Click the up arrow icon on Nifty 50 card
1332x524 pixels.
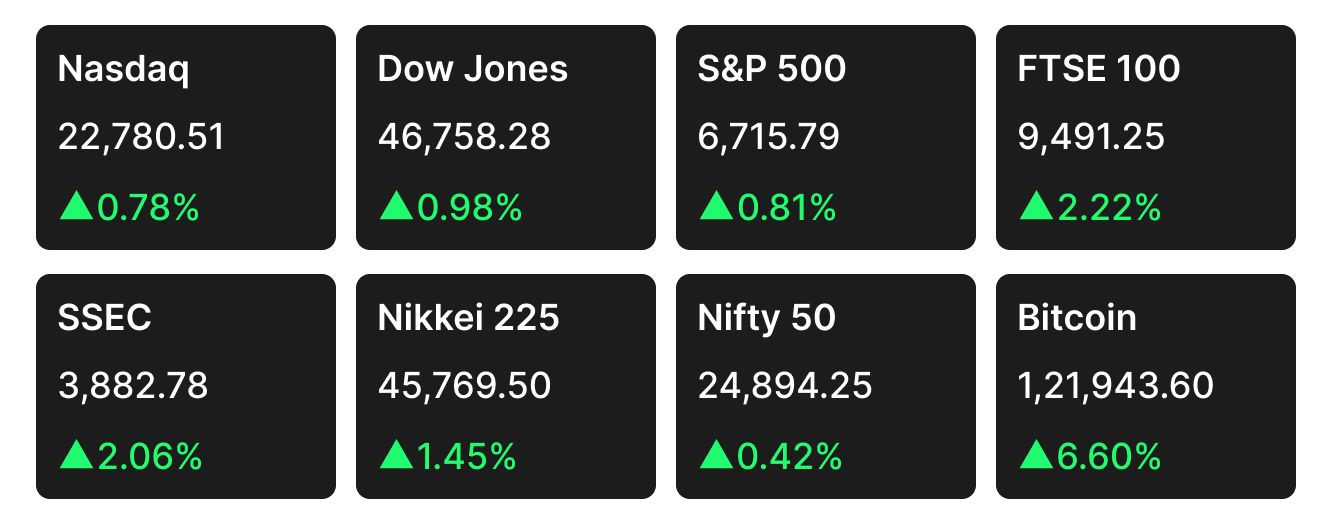click(716, 456)
